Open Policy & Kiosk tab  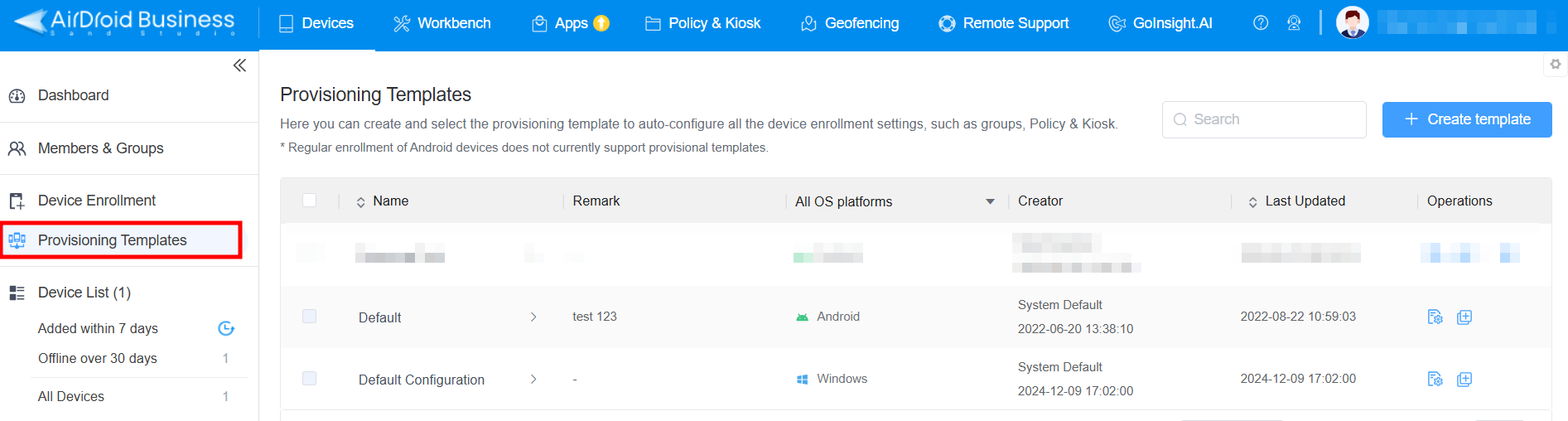(x=702, y=23)
